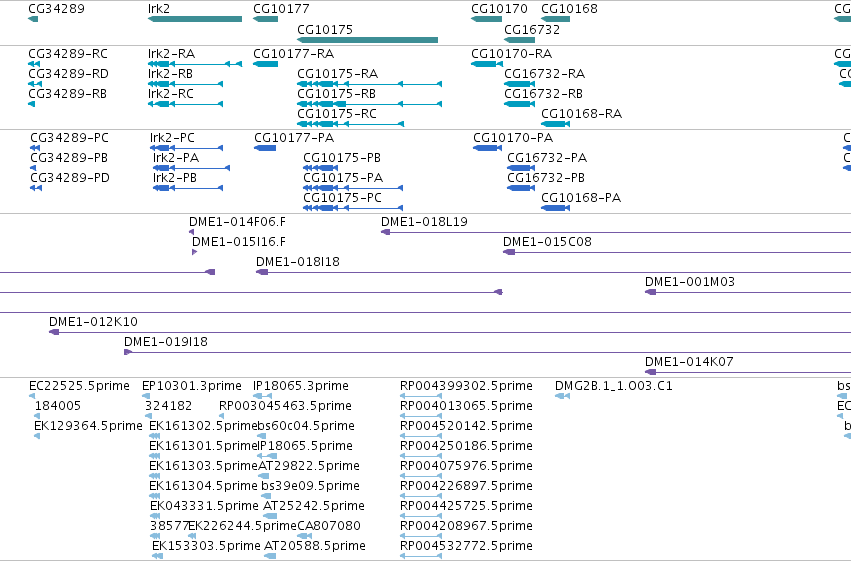This screenshot has height=561, width=851.
Task: Select the CG16732 gene label
Action: coord(532,29)
